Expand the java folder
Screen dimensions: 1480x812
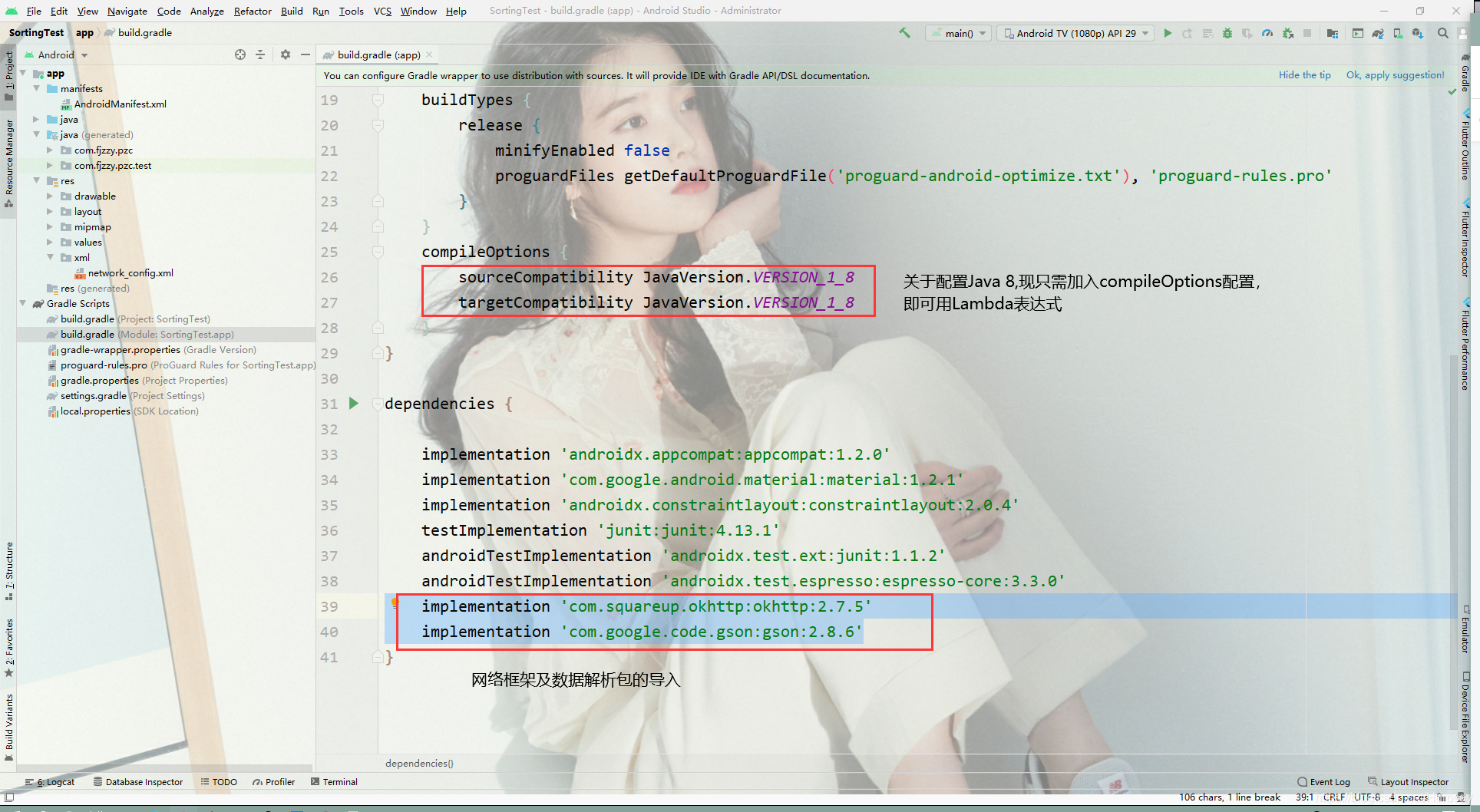point(36,120)
